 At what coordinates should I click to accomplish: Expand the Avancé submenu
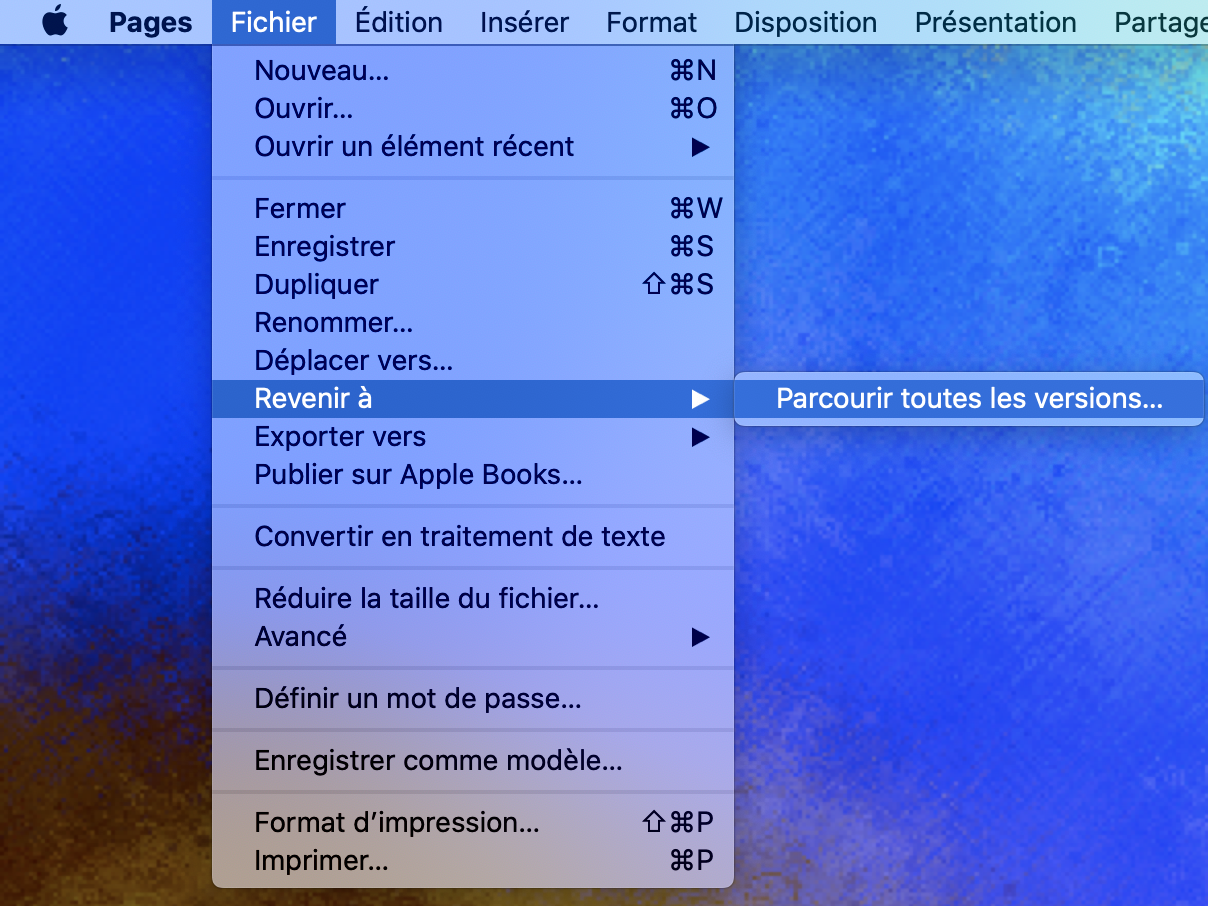[473, 636]
